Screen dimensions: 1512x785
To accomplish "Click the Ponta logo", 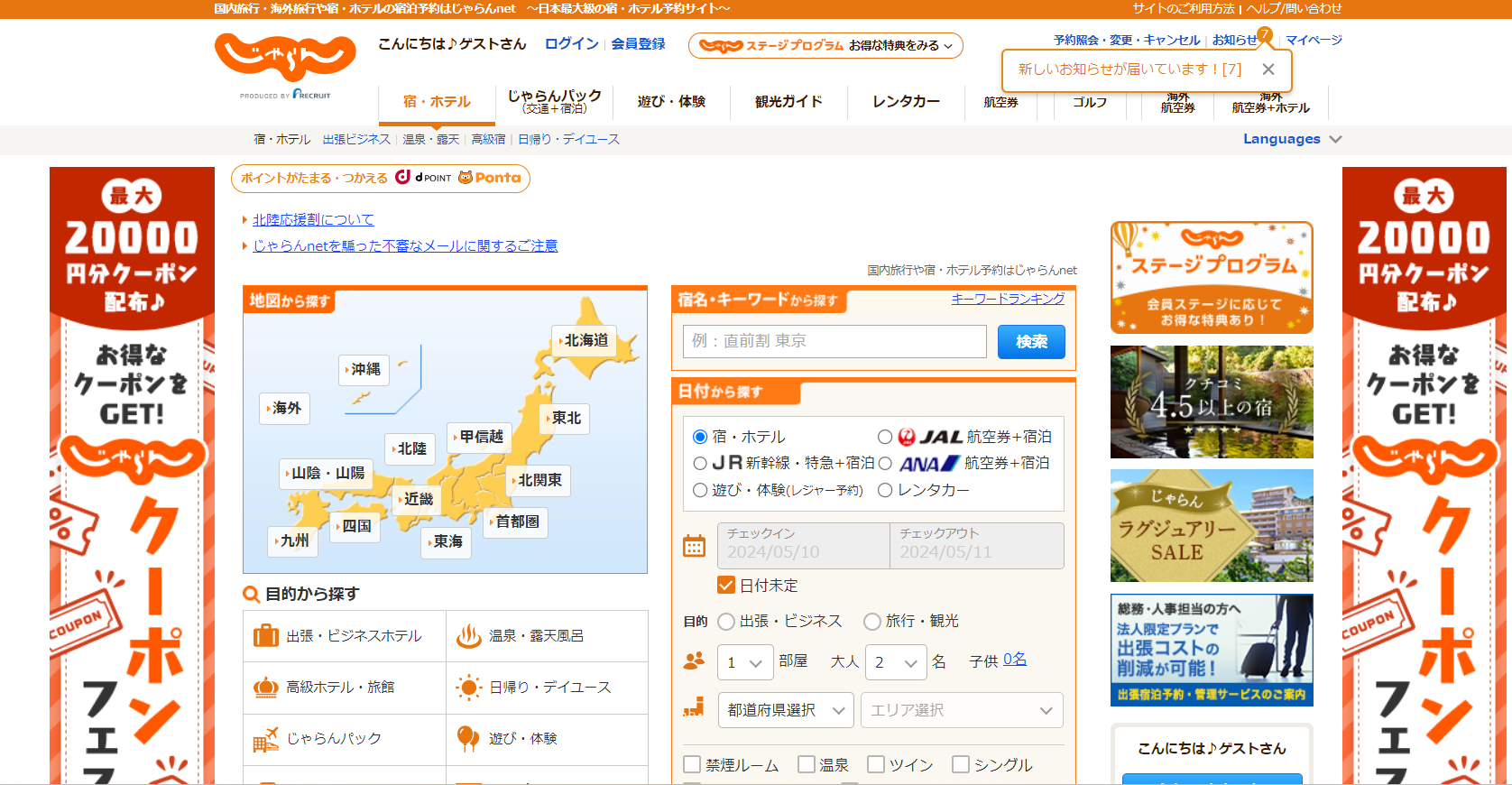I will click(490, 178).
